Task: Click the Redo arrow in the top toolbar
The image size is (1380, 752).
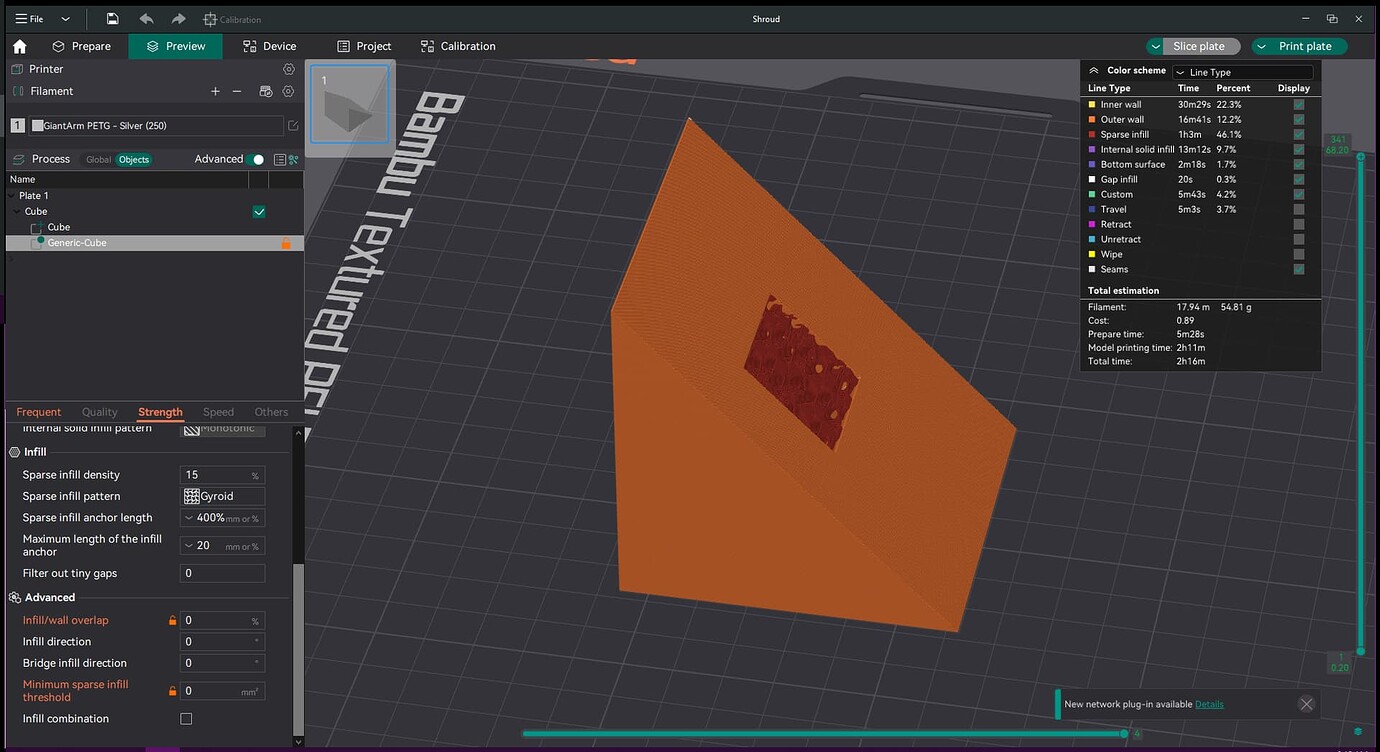Action: coord(178,19)
